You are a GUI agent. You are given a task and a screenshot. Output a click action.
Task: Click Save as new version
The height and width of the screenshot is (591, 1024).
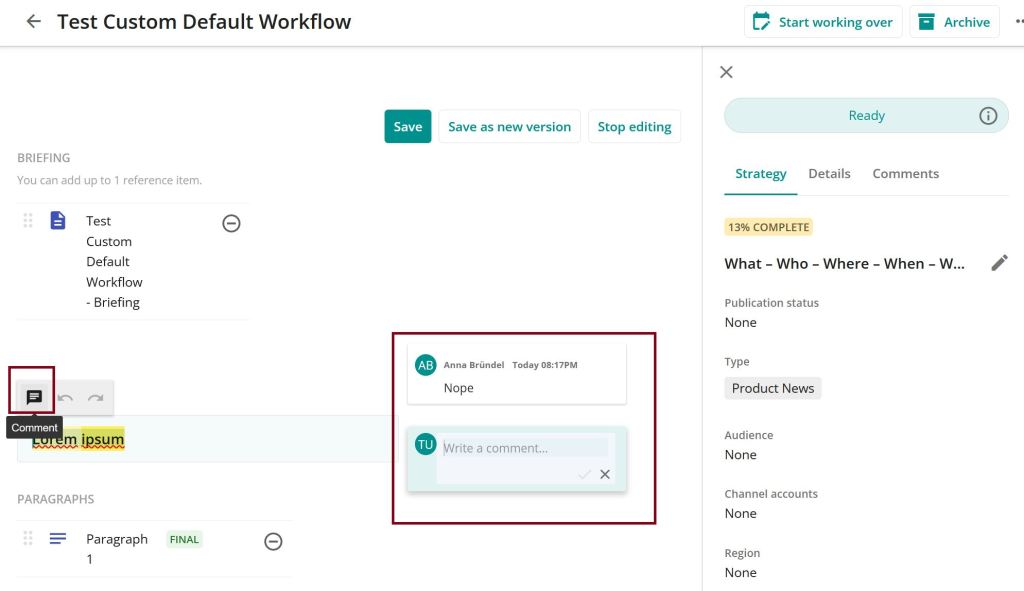pos(509,127)
